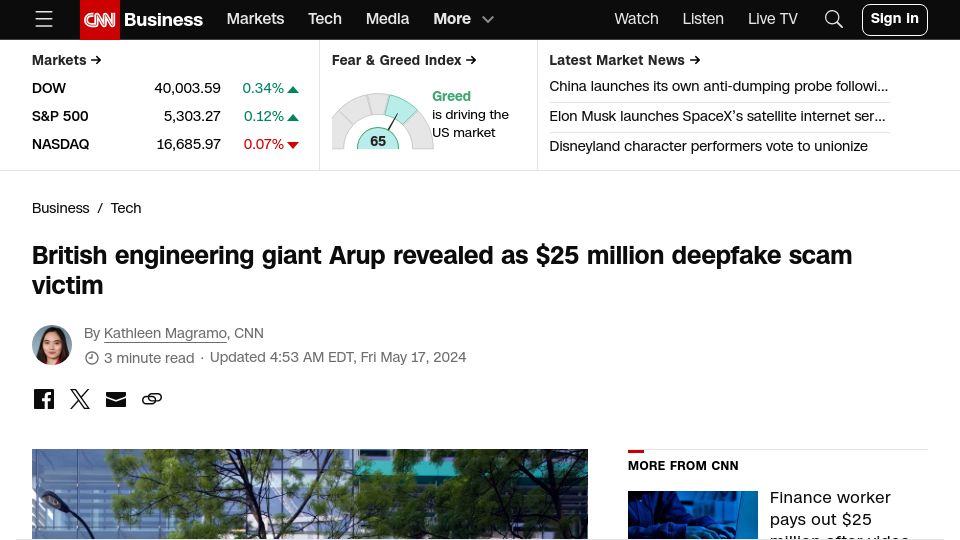Viewport: 960px width, 540px height.
Task: Click the Greed label text
Action: tap(451, 96)
